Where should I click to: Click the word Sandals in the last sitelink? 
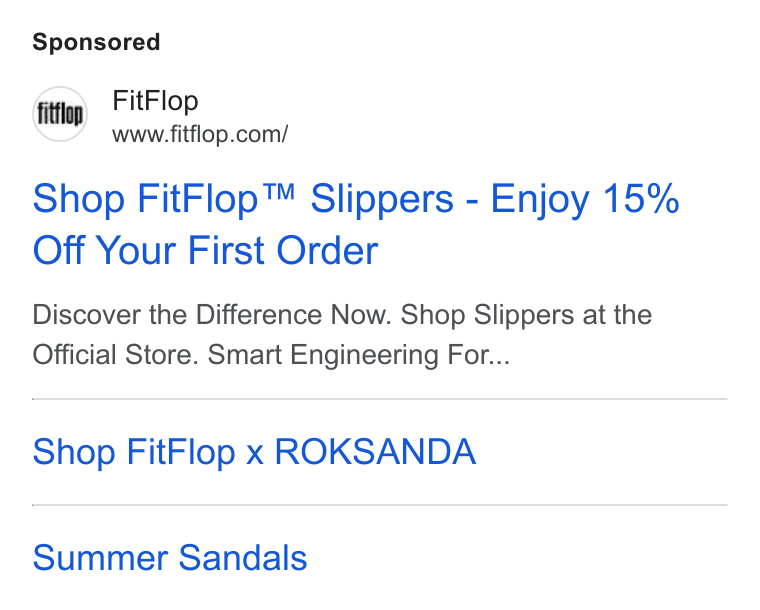[243, 558]
